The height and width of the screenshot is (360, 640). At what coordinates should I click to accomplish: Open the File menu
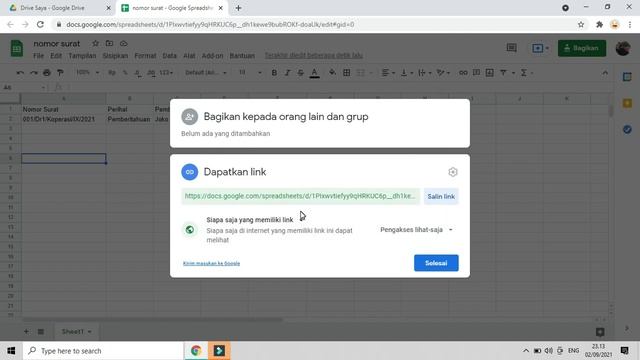(38, 56)
